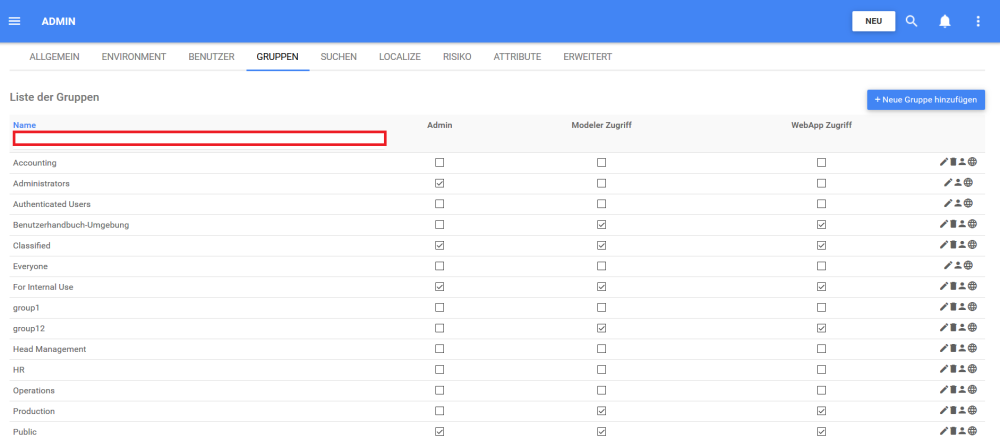
Task: Focus the Name filter input field
Action: (x=200, y=138)
